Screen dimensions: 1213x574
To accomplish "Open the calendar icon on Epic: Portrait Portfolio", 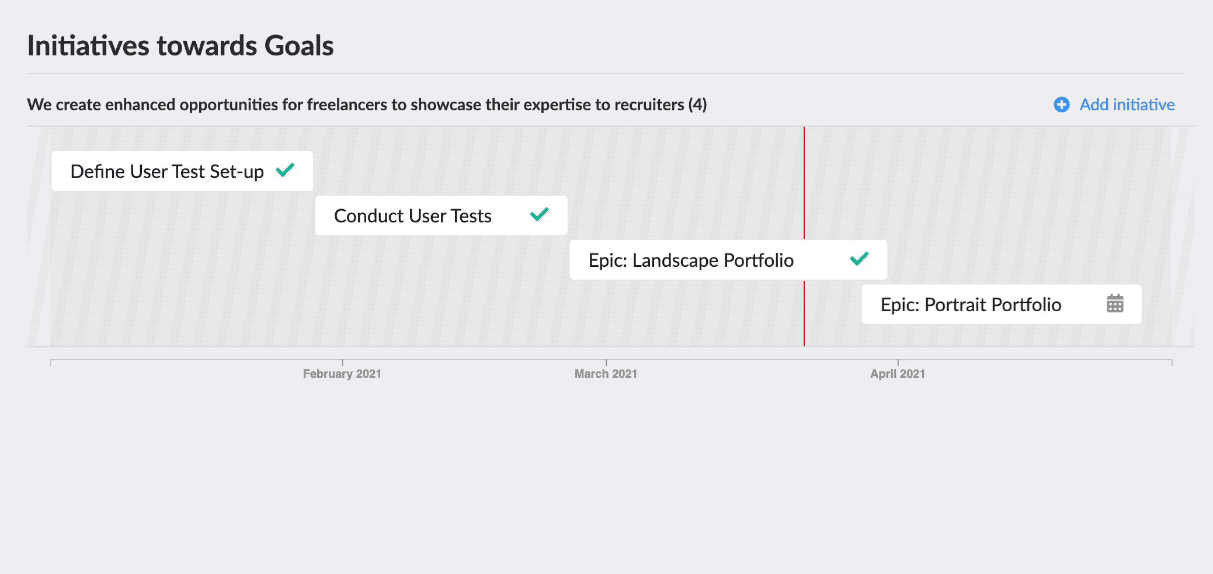I will coord(1115,303).
